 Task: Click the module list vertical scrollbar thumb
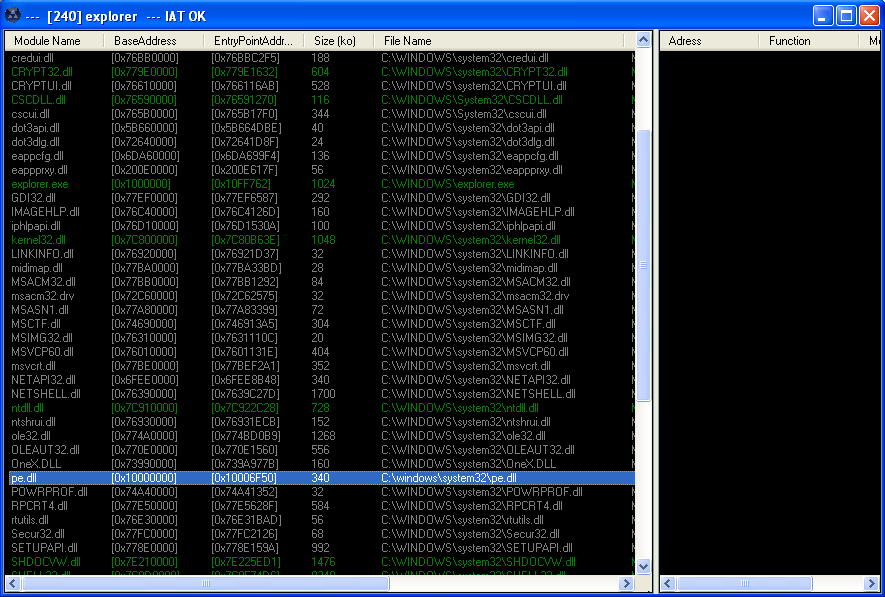coord(644,265)
